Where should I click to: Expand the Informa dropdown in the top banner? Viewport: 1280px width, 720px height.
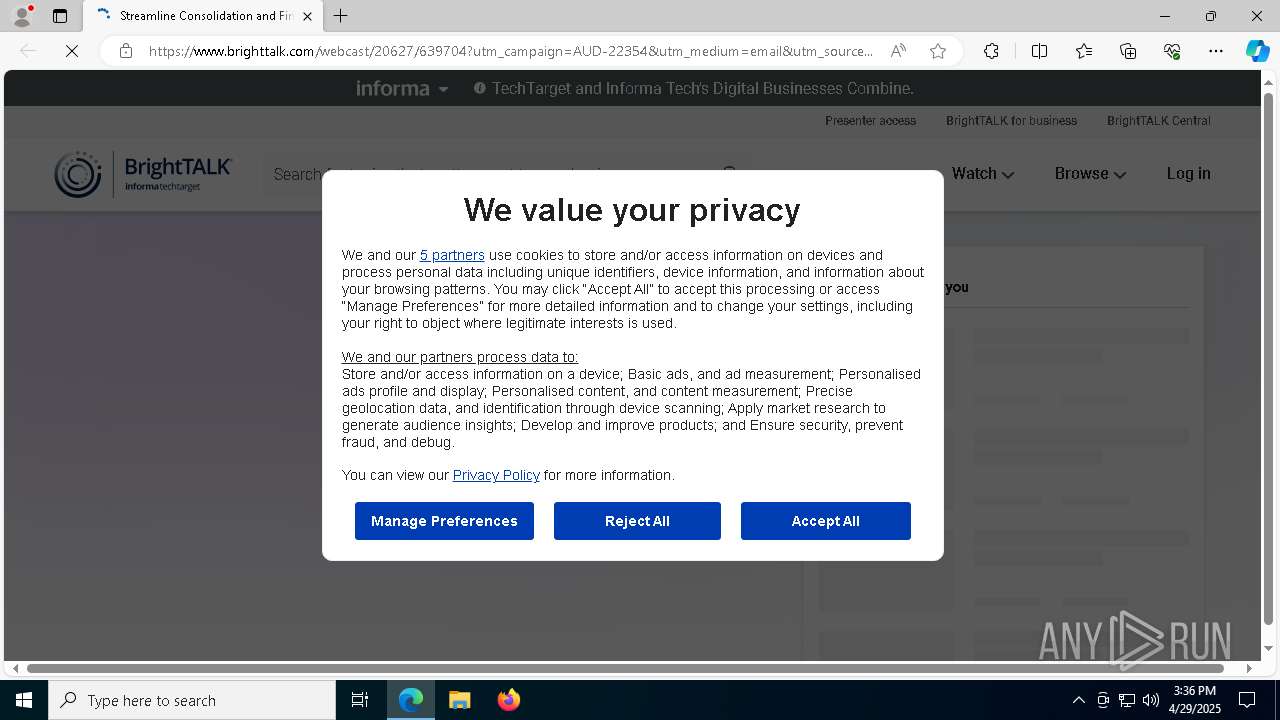point(402,88)
